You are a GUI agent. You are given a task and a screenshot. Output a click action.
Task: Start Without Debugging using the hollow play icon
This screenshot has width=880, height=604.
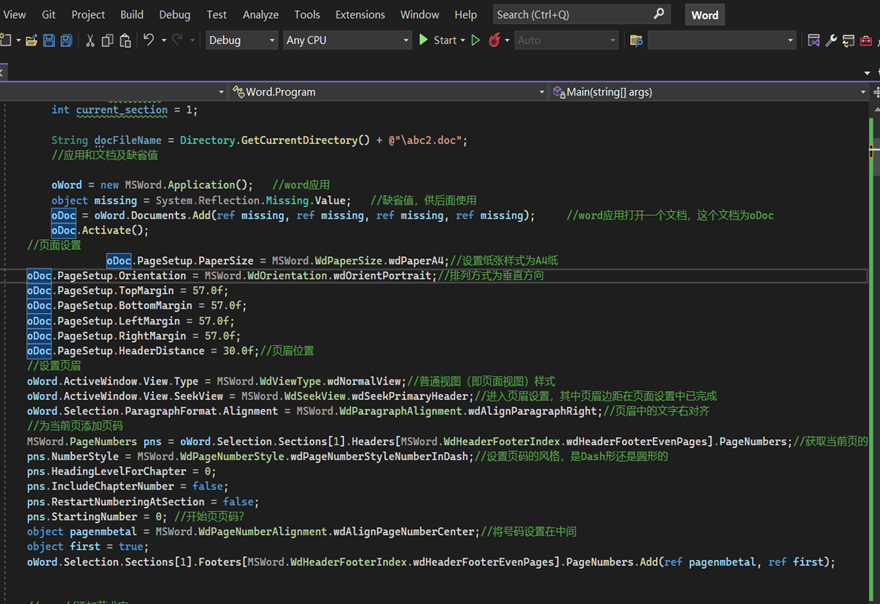[475, 40]
